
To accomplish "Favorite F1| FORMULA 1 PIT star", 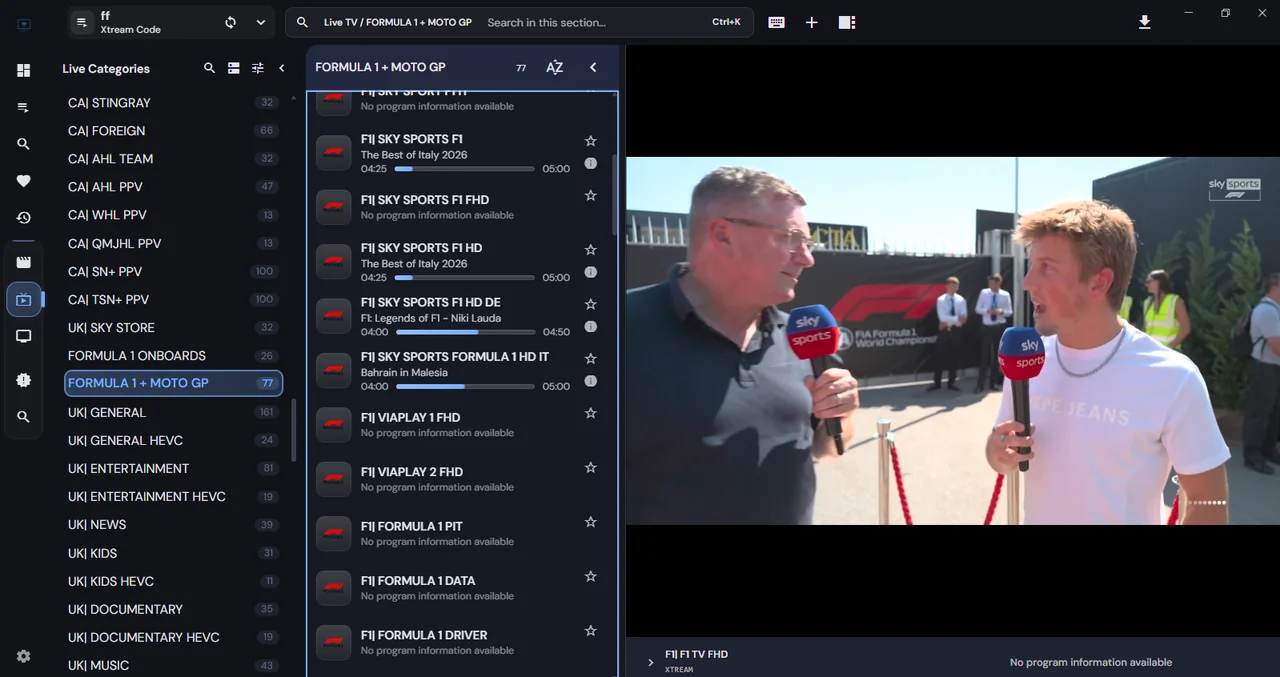I will click(x=590, y=522).
